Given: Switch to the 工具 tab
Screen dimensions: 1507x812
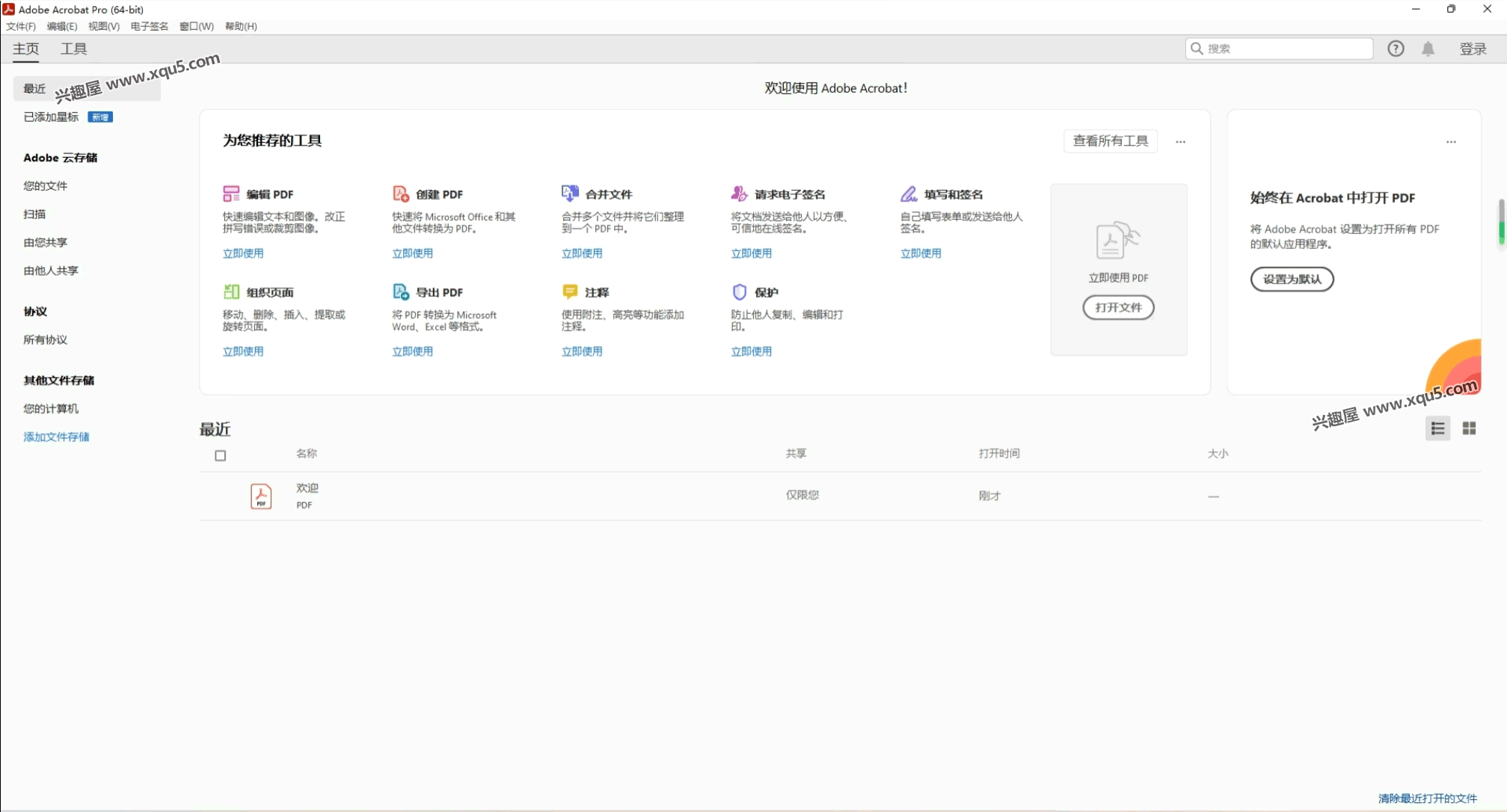Looking at the screenshot, I should pos(73,49).
